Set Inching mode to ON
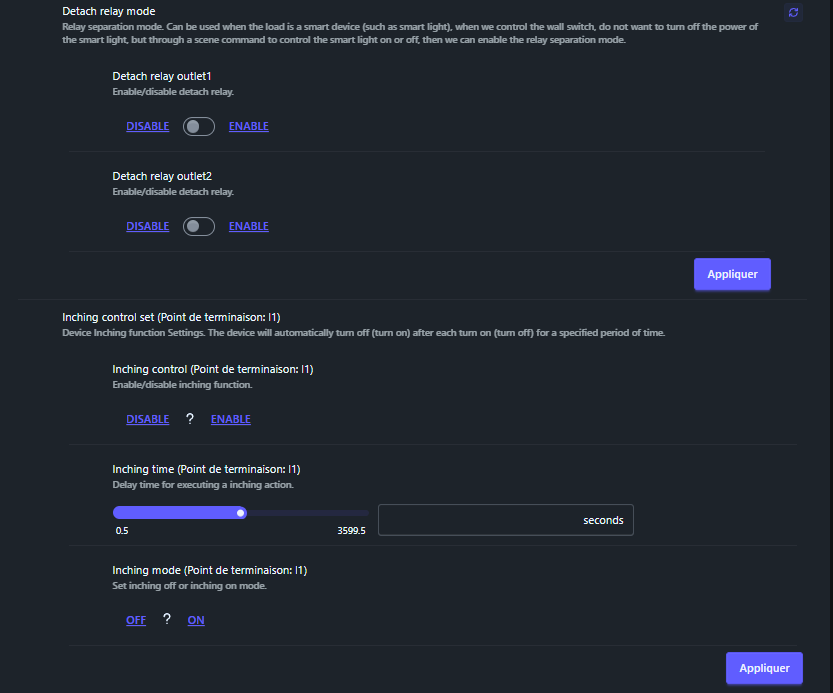Screen dimensions: 833x693 (x=196, y=621)
